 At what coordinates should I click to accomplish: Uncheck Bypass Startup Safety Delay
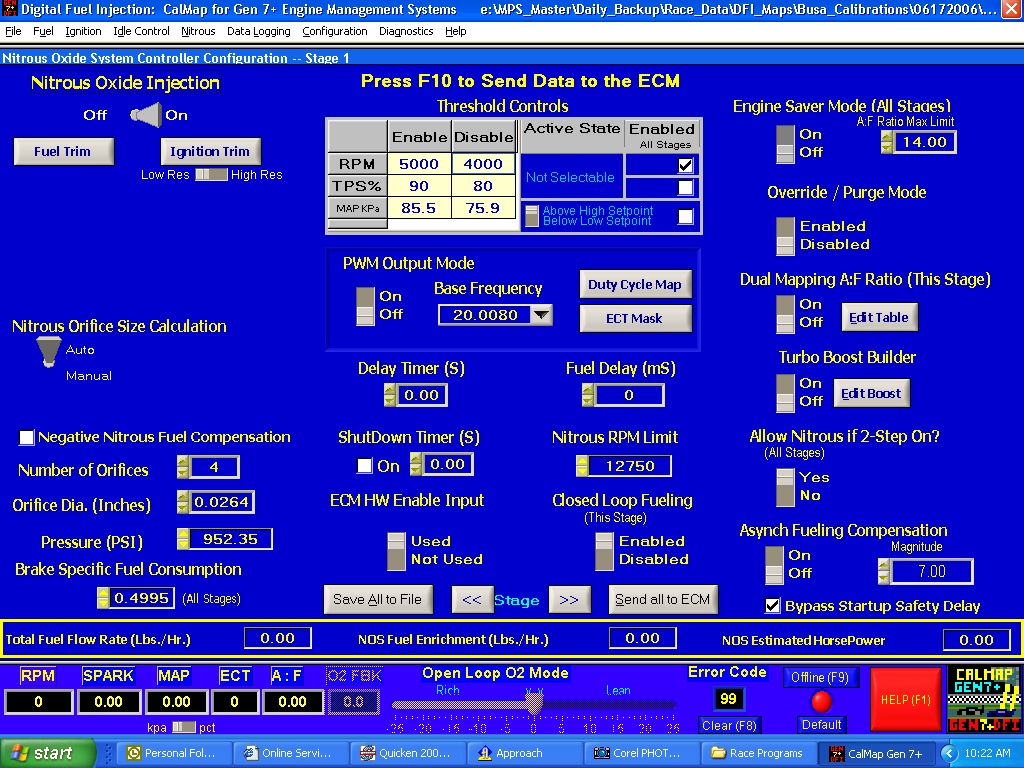772,605
